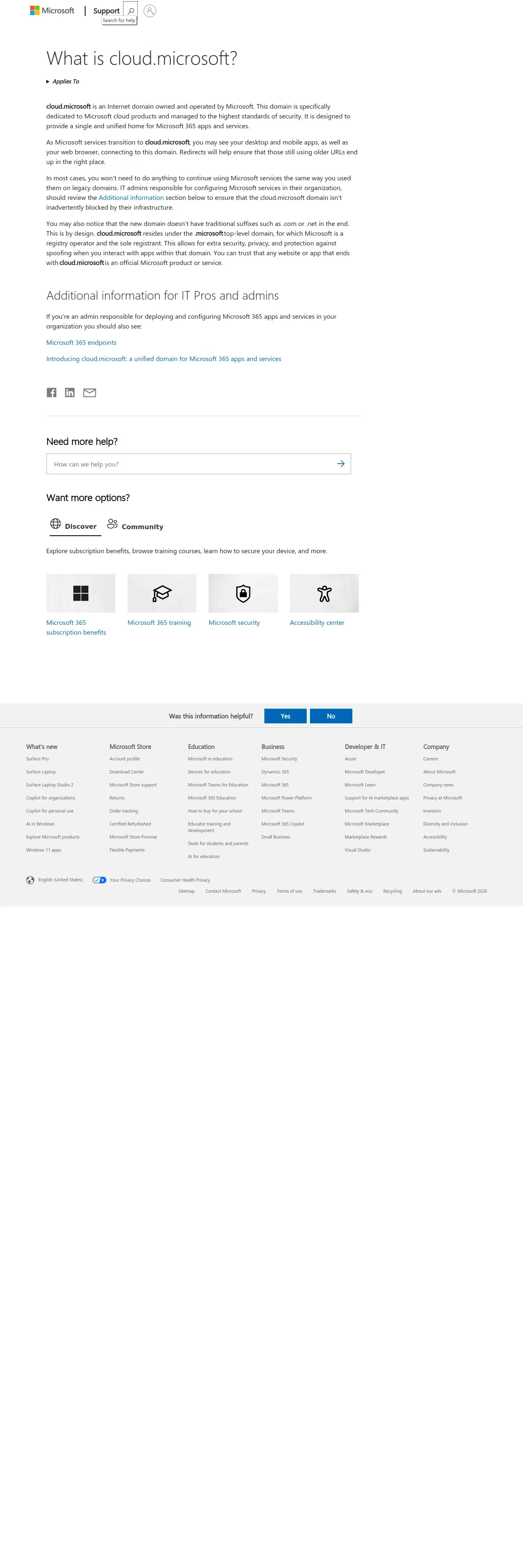Open Microsoft Teams for Education footer link
The image size is (523, 1568).
[x=218, y=785]
